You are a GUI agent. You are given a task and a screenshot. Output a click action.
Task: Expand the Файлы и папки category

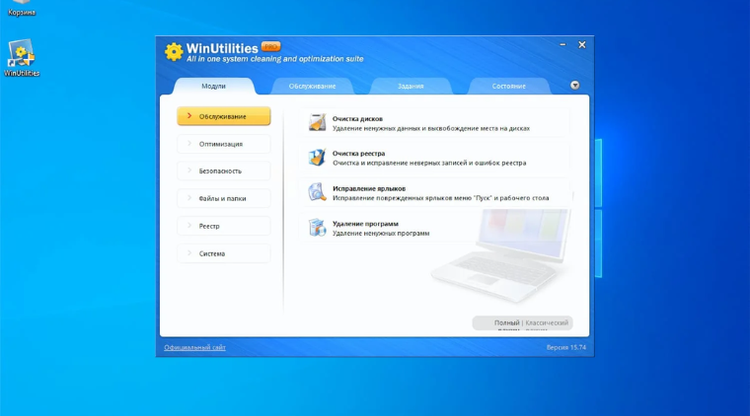pos(223,198)
